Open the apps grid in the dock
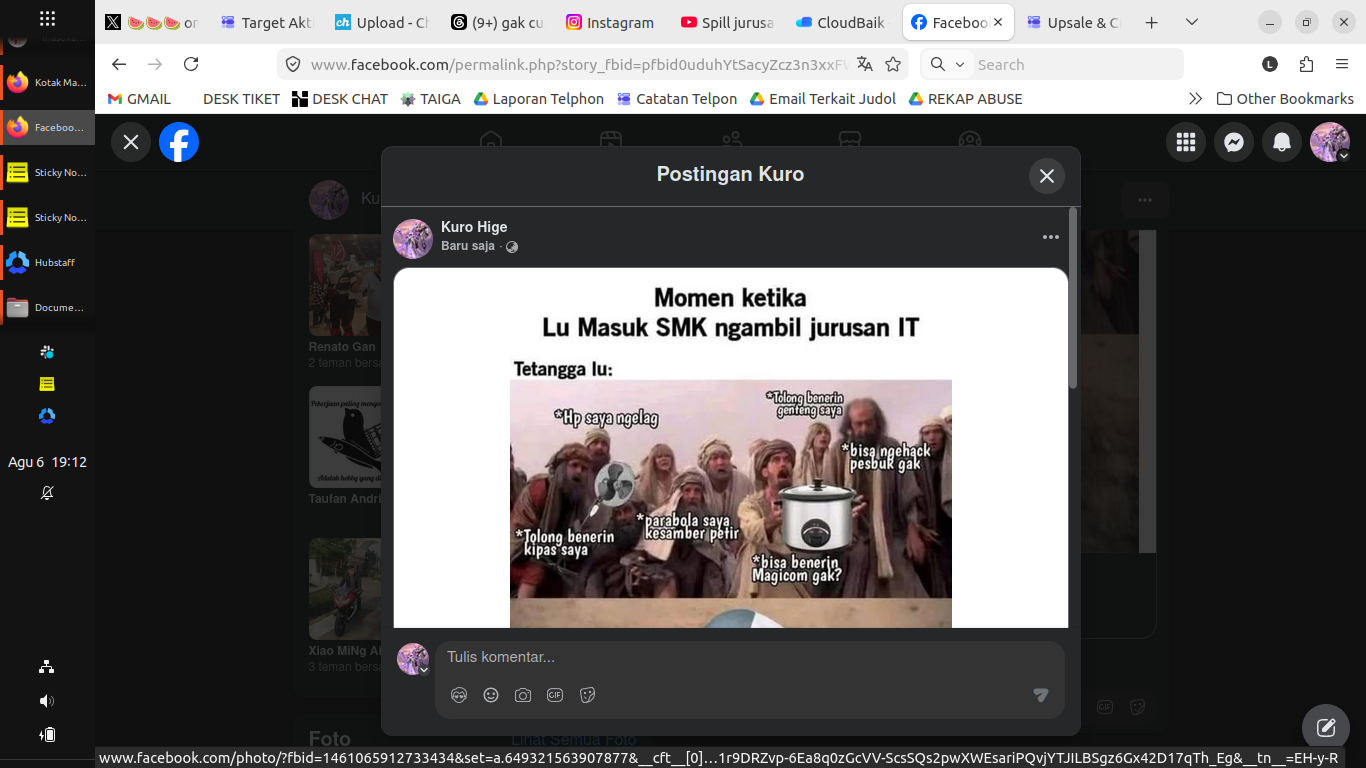 47,18
